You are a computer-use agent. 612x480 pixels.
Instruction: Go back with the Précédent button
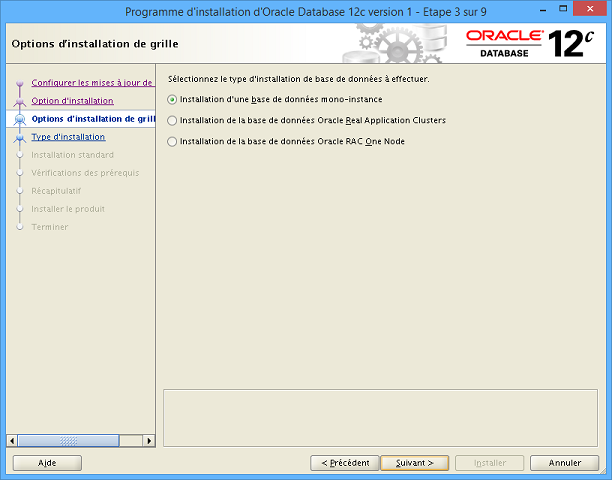point(345,463)
